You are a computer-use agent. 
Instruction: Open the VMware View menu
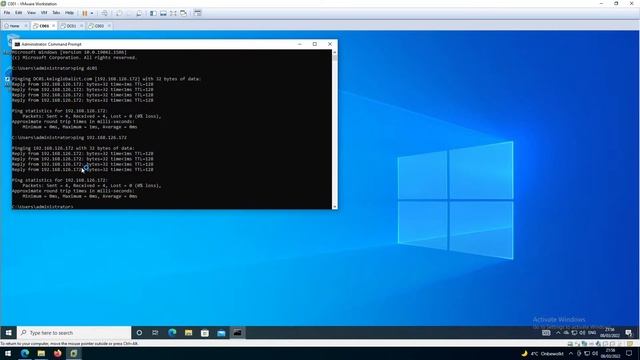coord(31,13)
